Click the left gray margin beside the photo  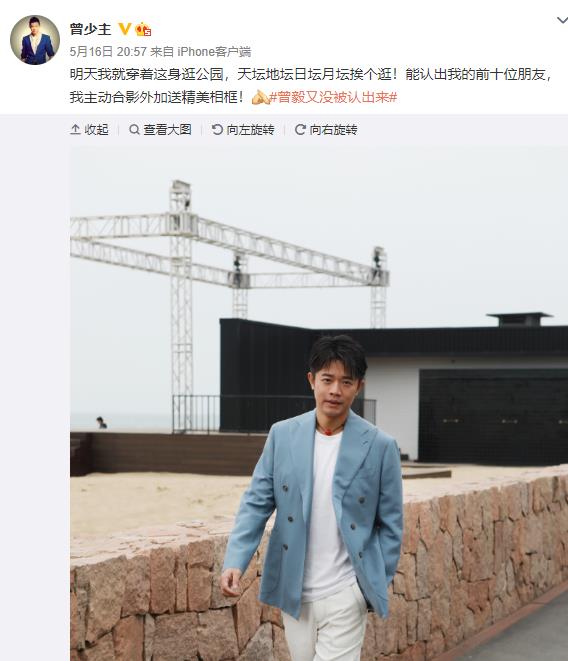coord(35,388)
